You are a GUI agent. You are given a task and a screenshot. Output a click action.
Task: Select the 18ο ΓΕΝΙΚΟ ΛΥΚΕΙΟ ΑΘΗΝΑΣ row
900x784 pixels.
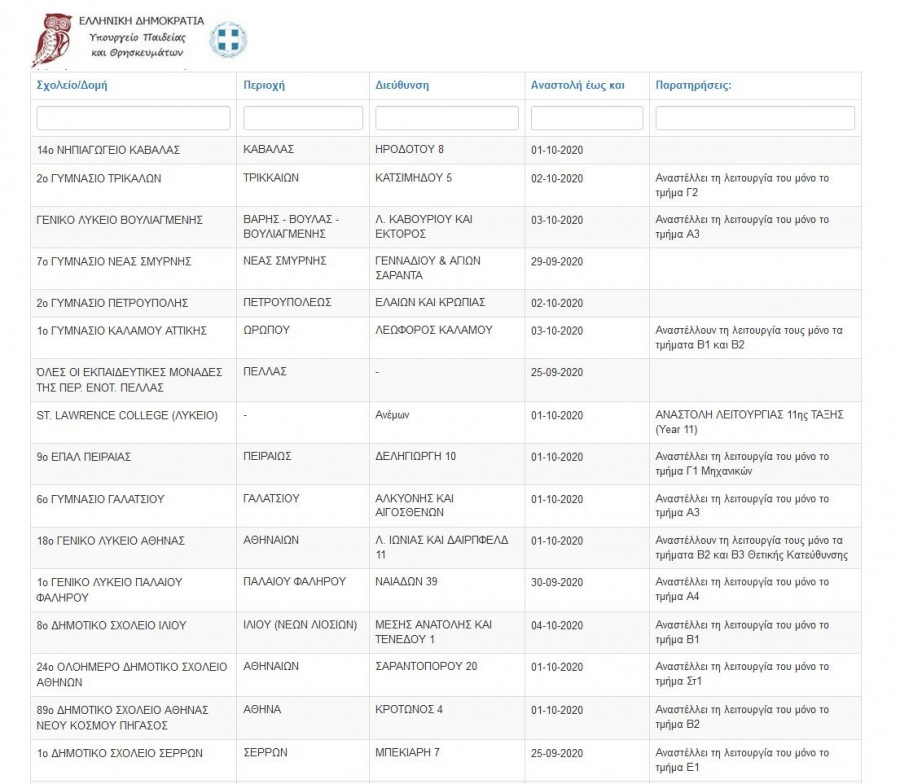coord(110,541)
